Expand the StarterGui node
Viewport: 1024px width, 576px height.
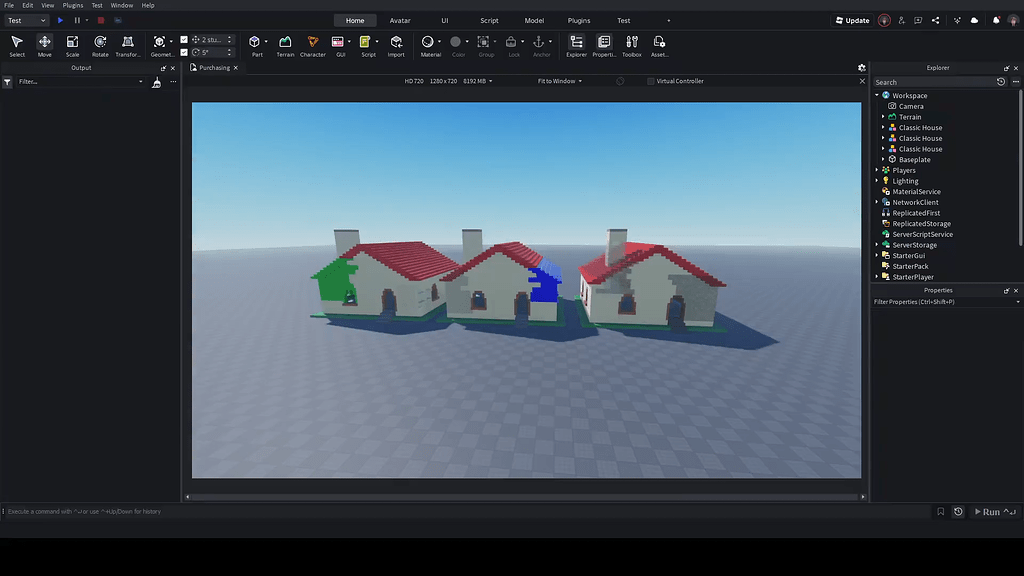click(x=877, y=255)
